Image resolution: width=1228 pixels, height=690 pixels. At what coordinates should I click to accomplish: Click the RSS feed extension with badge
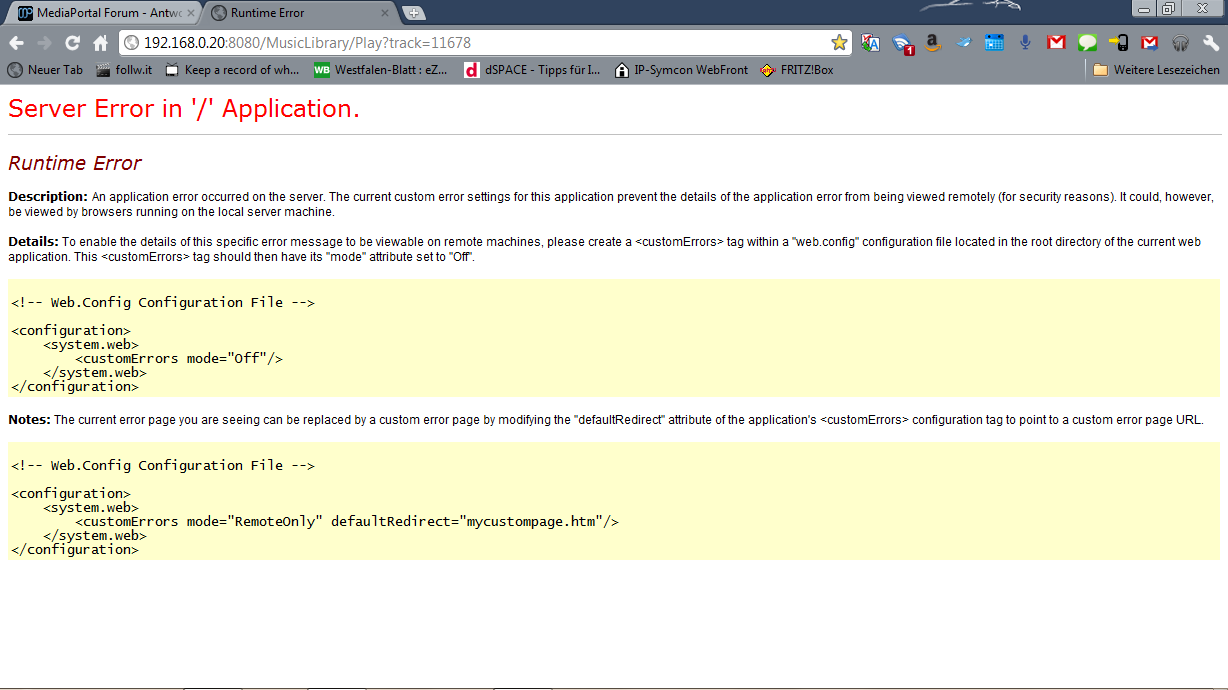tap(903, 44)
